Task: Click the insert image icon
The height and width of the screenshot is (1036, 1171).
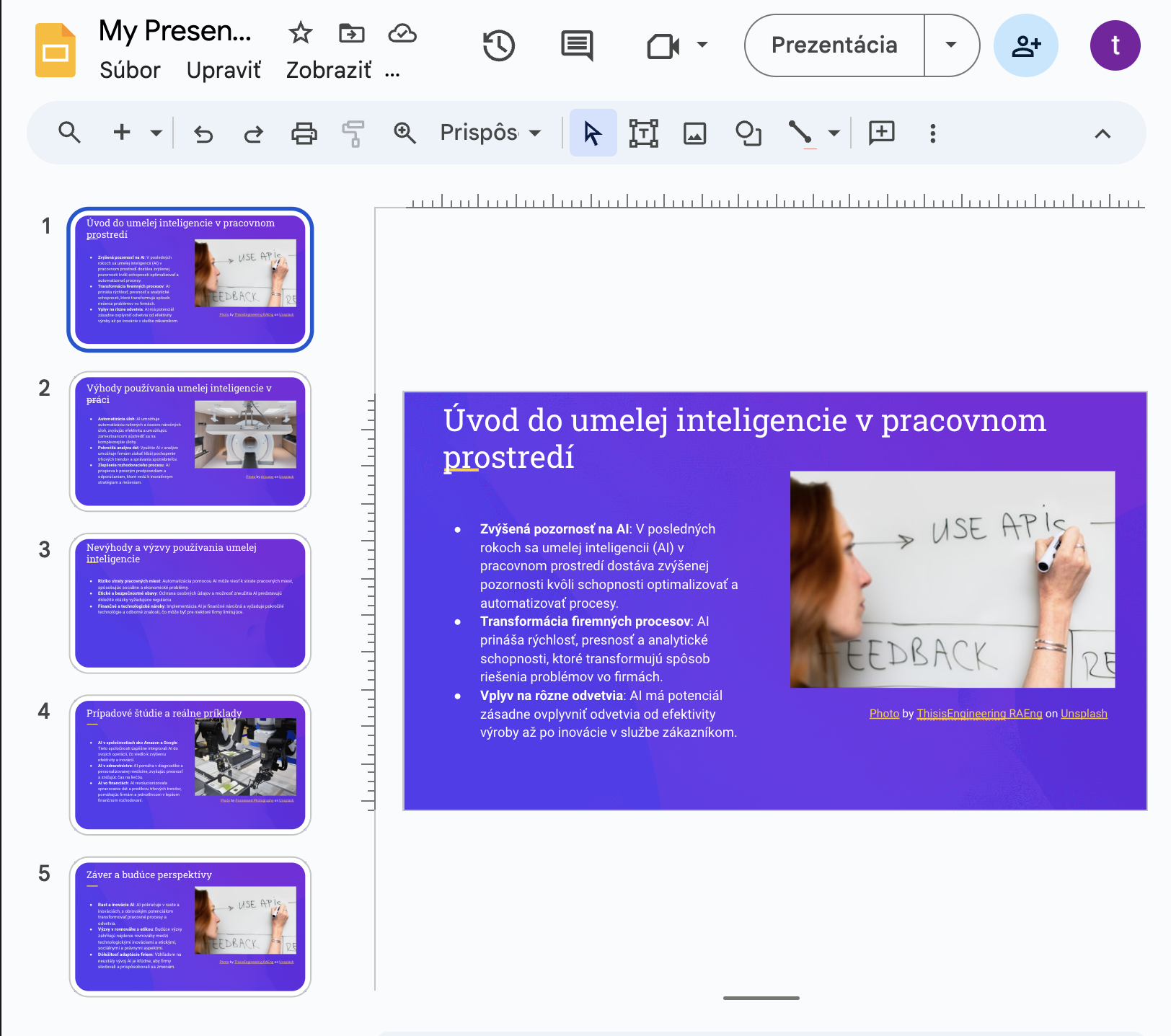Action: (694, 133)
